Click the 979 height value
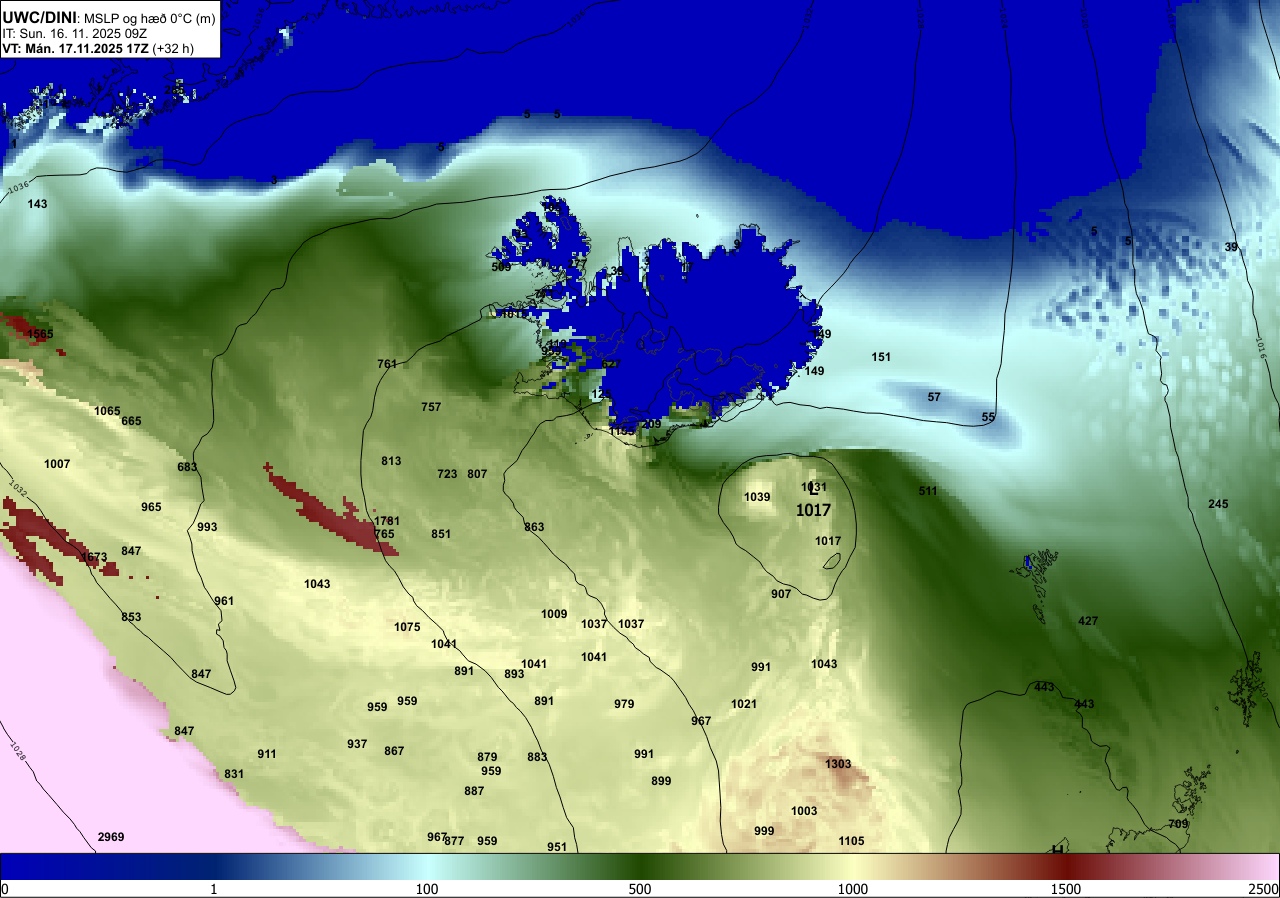 click(624, 704)
